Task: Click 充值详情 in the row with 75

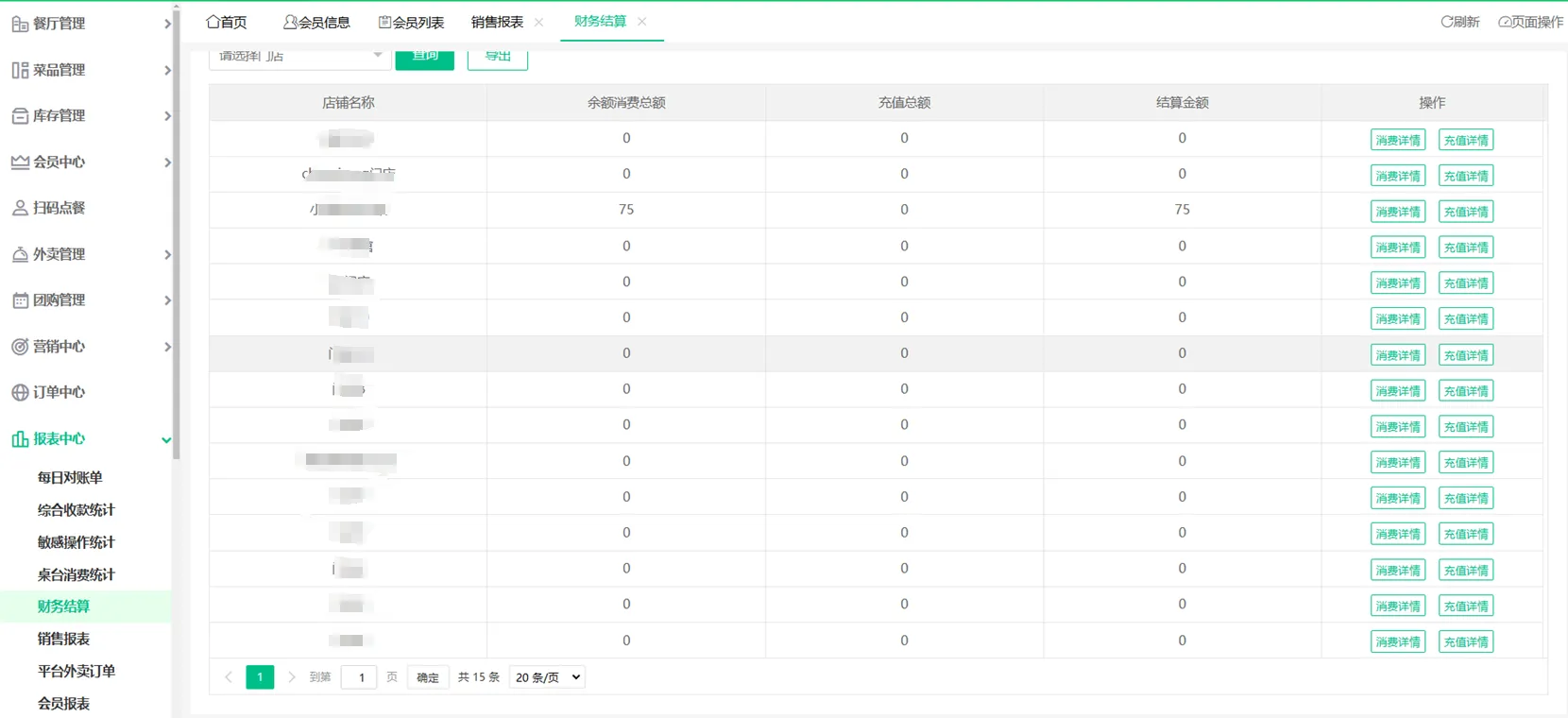Action: [x=1466, y=212]
